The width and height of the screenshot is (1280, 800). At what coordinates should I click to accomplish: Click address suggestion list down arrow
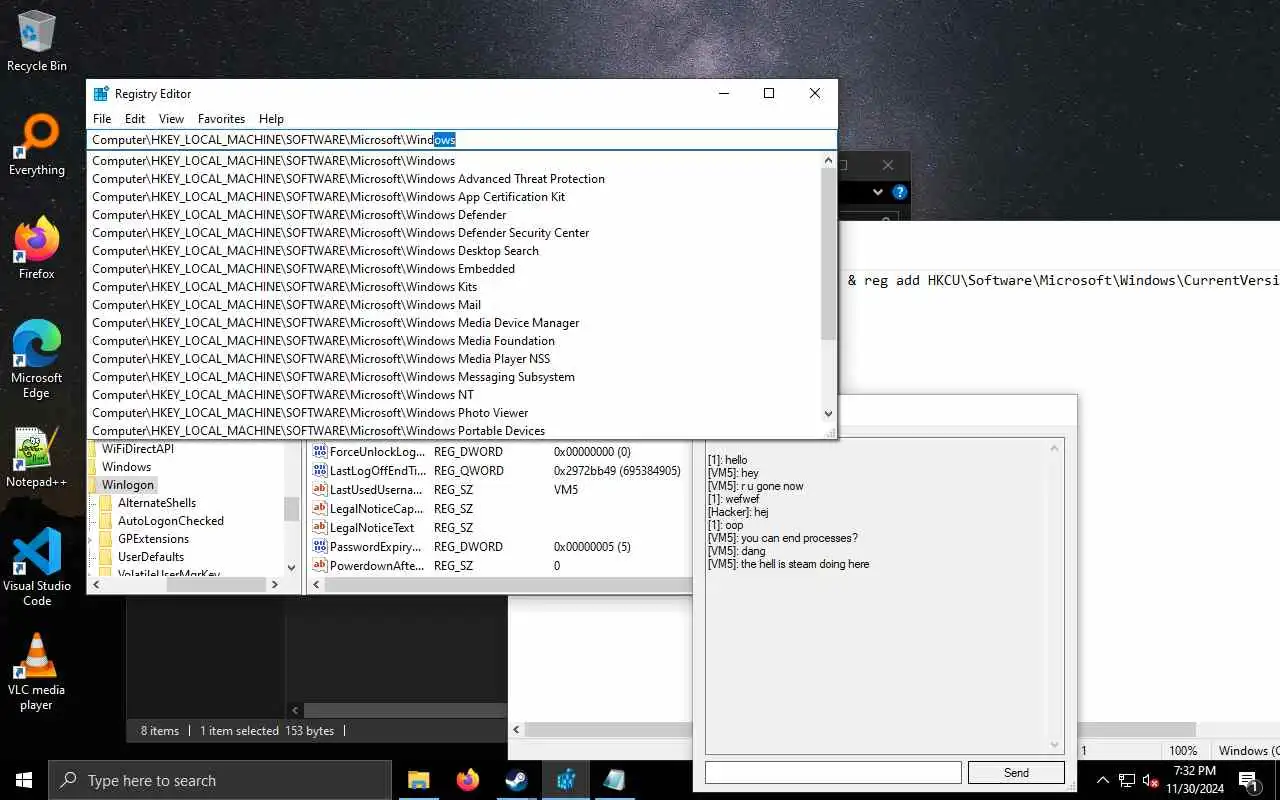(828, 413)
